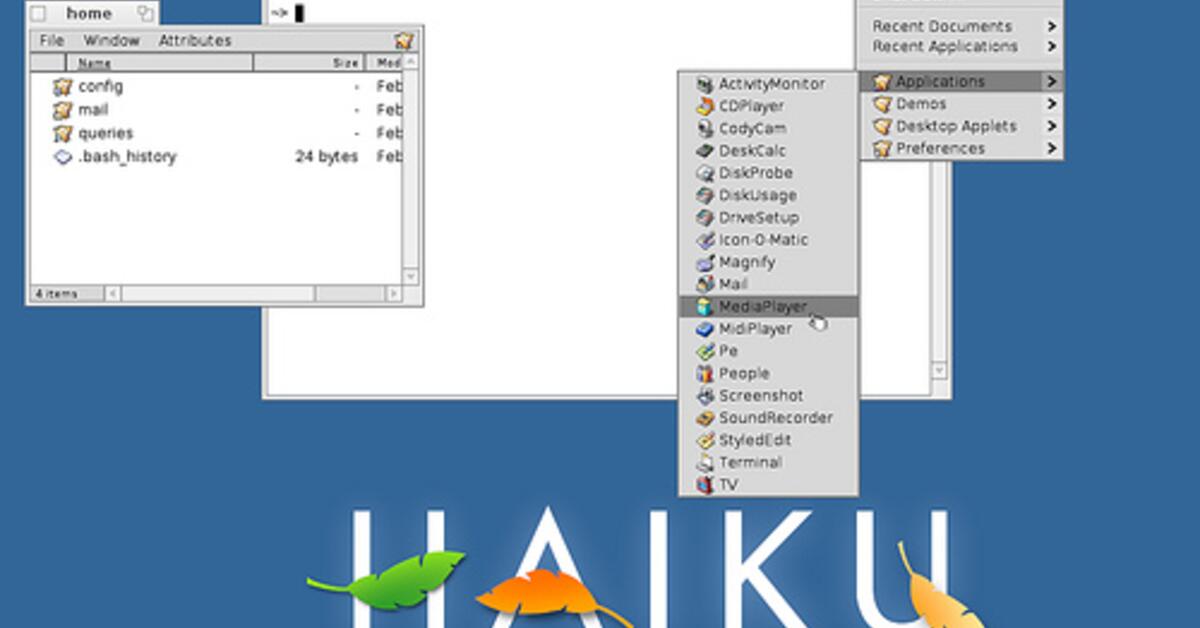Click the DeskCalc calculator icon

click(x=704, y=151)
